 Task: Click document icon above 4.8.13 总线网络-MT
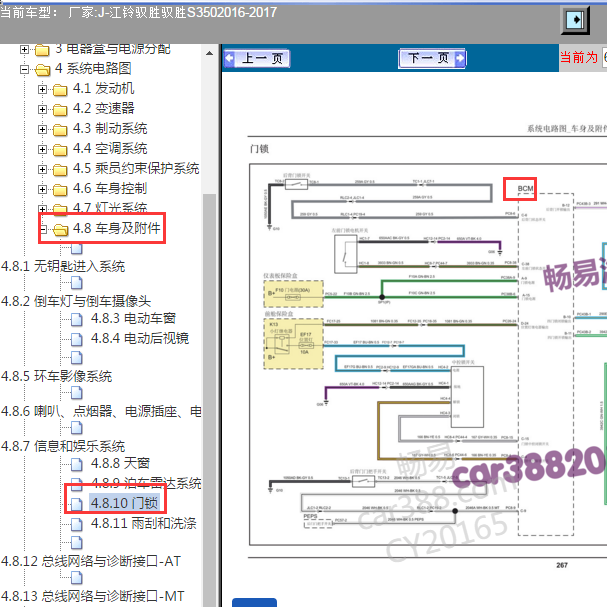pyautogui.click(x=77, y=578)
